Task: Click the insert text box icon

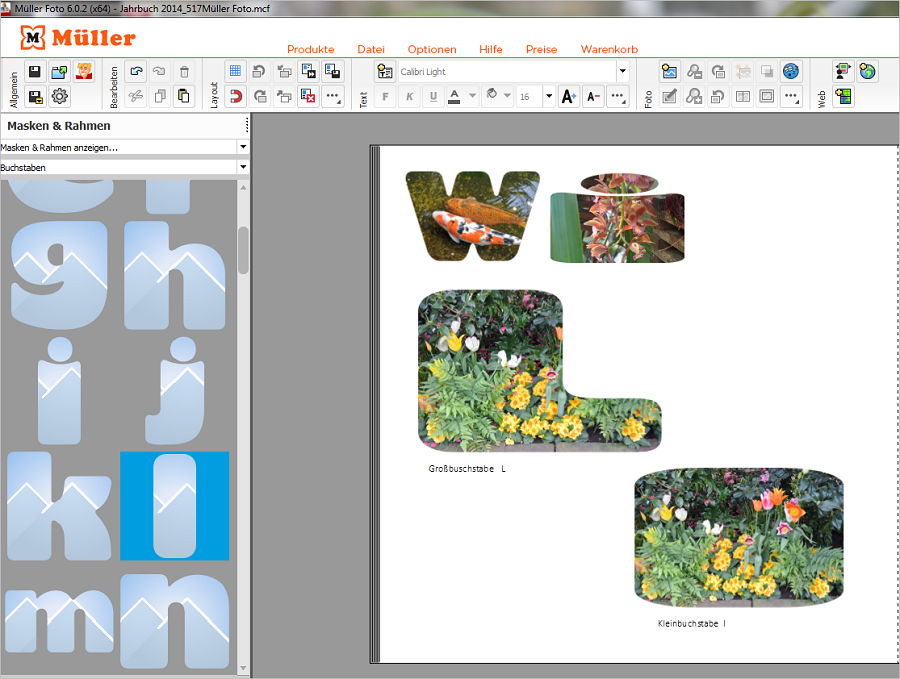Action: (384, 72)
